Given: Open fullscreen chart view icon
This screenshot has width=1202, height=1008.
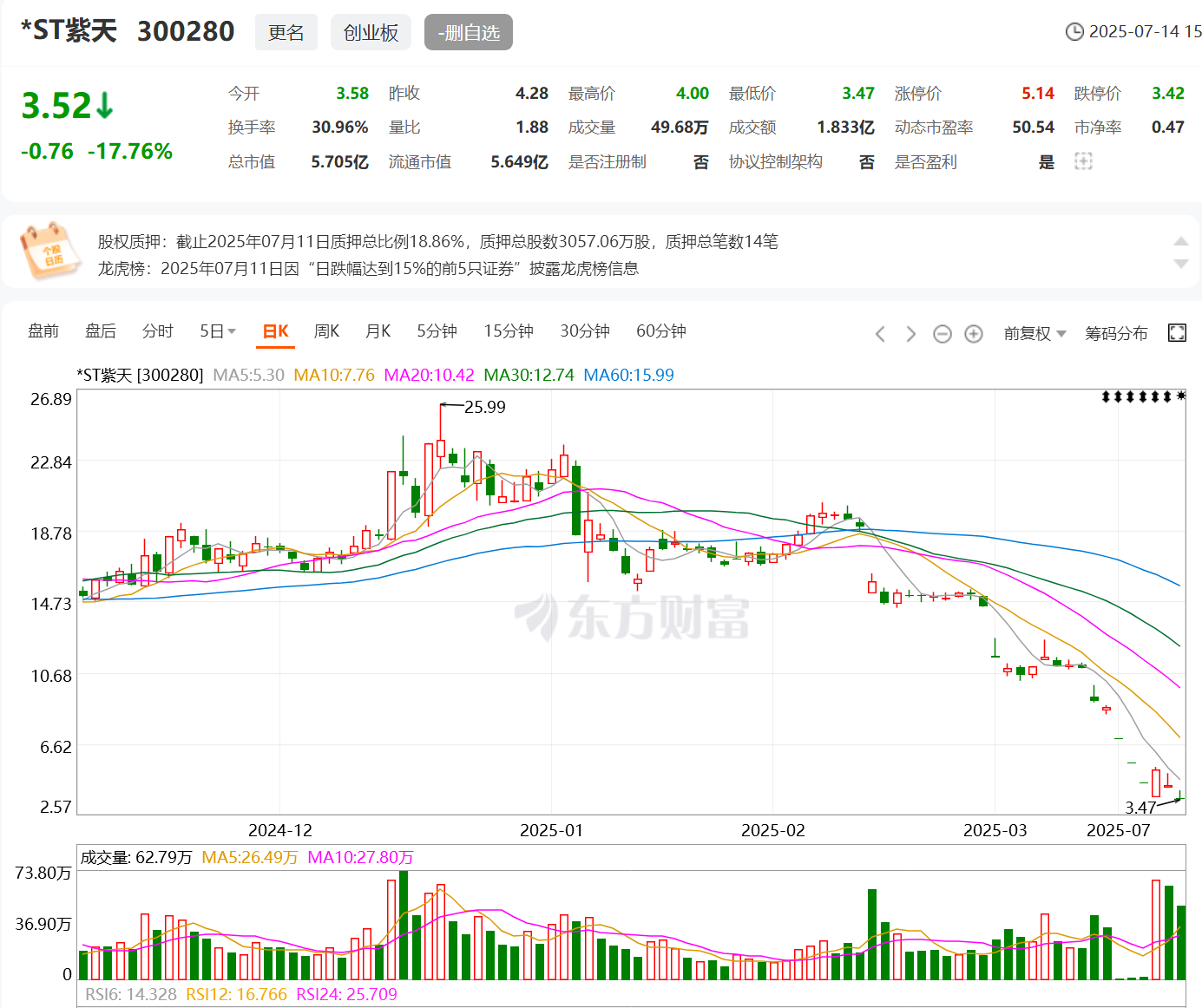Looking at the screenshot, I should click(1177, 333).
